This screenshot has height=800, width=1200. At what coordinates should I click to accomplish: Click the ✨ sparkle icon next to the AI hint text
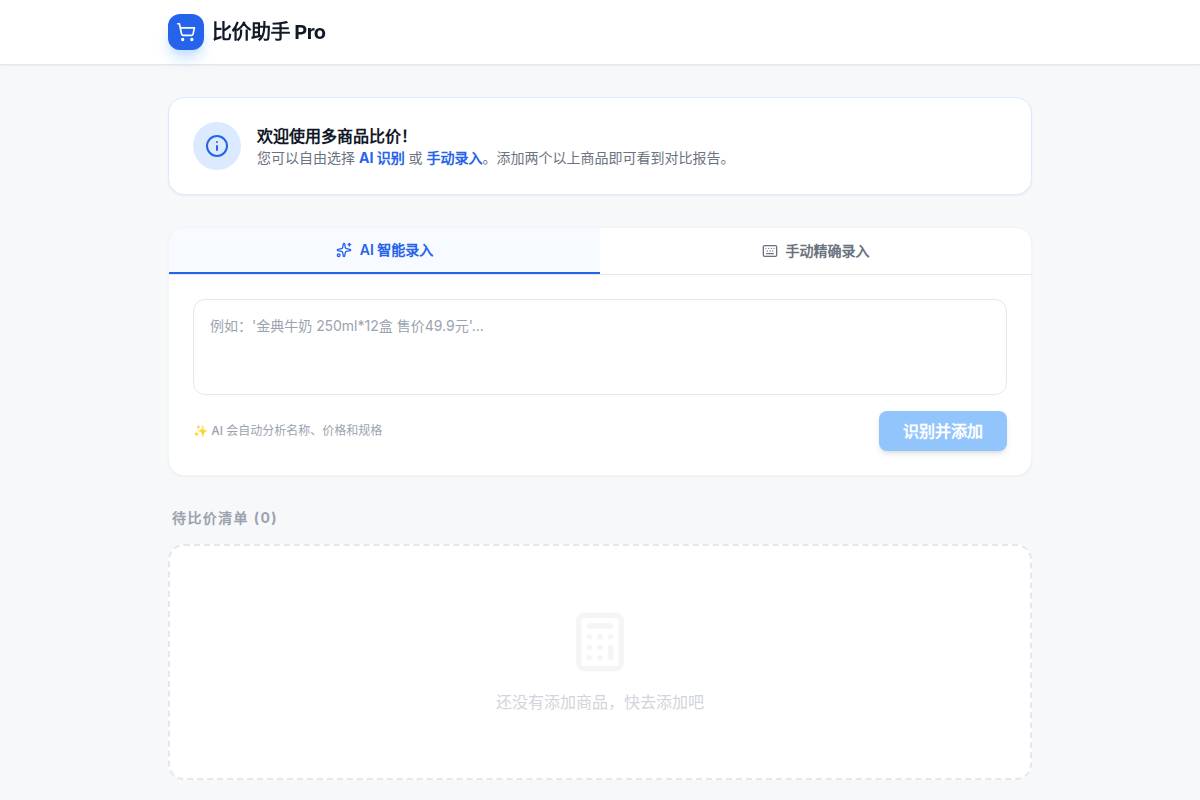(x=201, y=430)
